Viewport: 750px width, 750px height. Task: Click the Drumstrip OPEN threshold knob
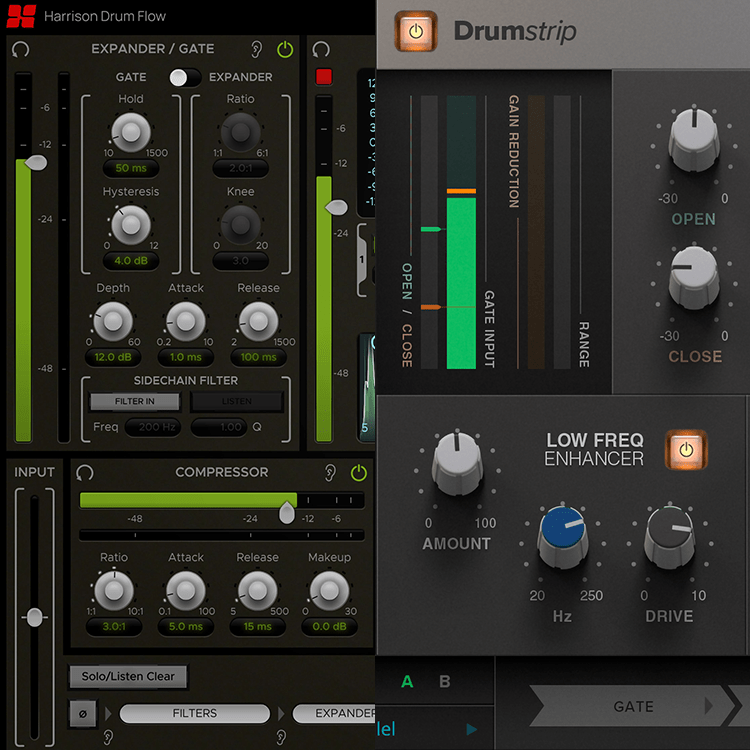[694, 139]
